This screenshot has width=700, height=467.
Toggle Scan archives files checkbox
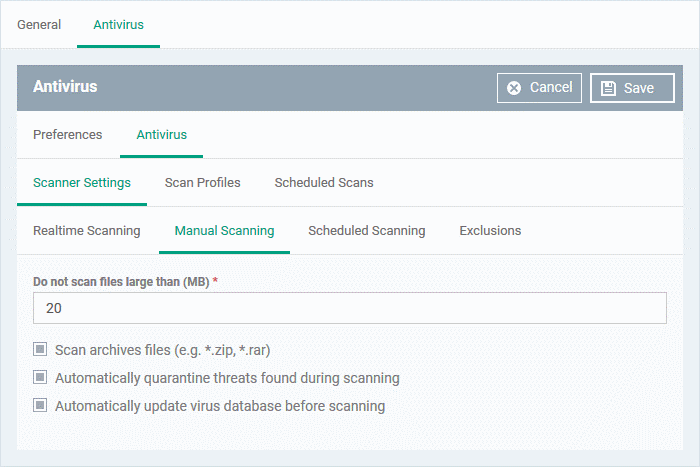click(40, 349)
